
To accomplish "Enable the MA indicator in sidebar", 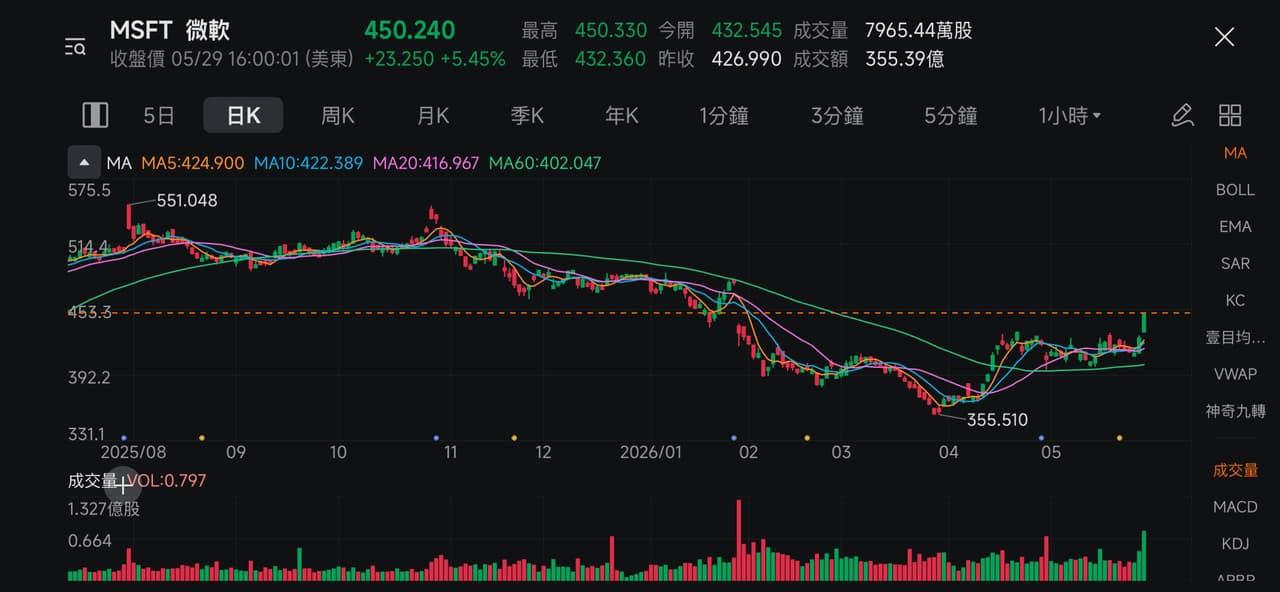I will (x=1235, y=153).
